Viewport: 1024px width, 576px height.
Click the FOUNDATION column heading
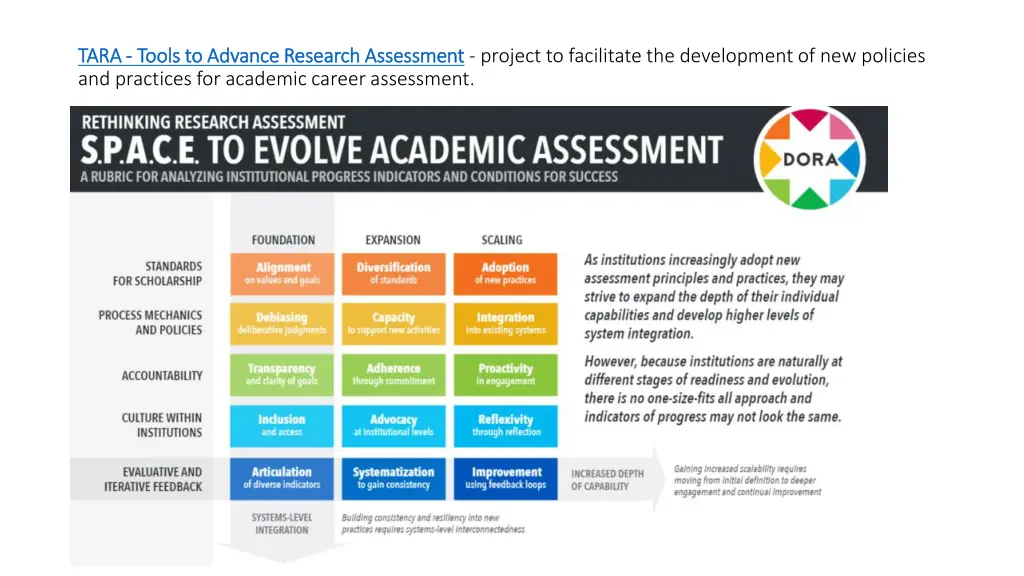point(283,240)
